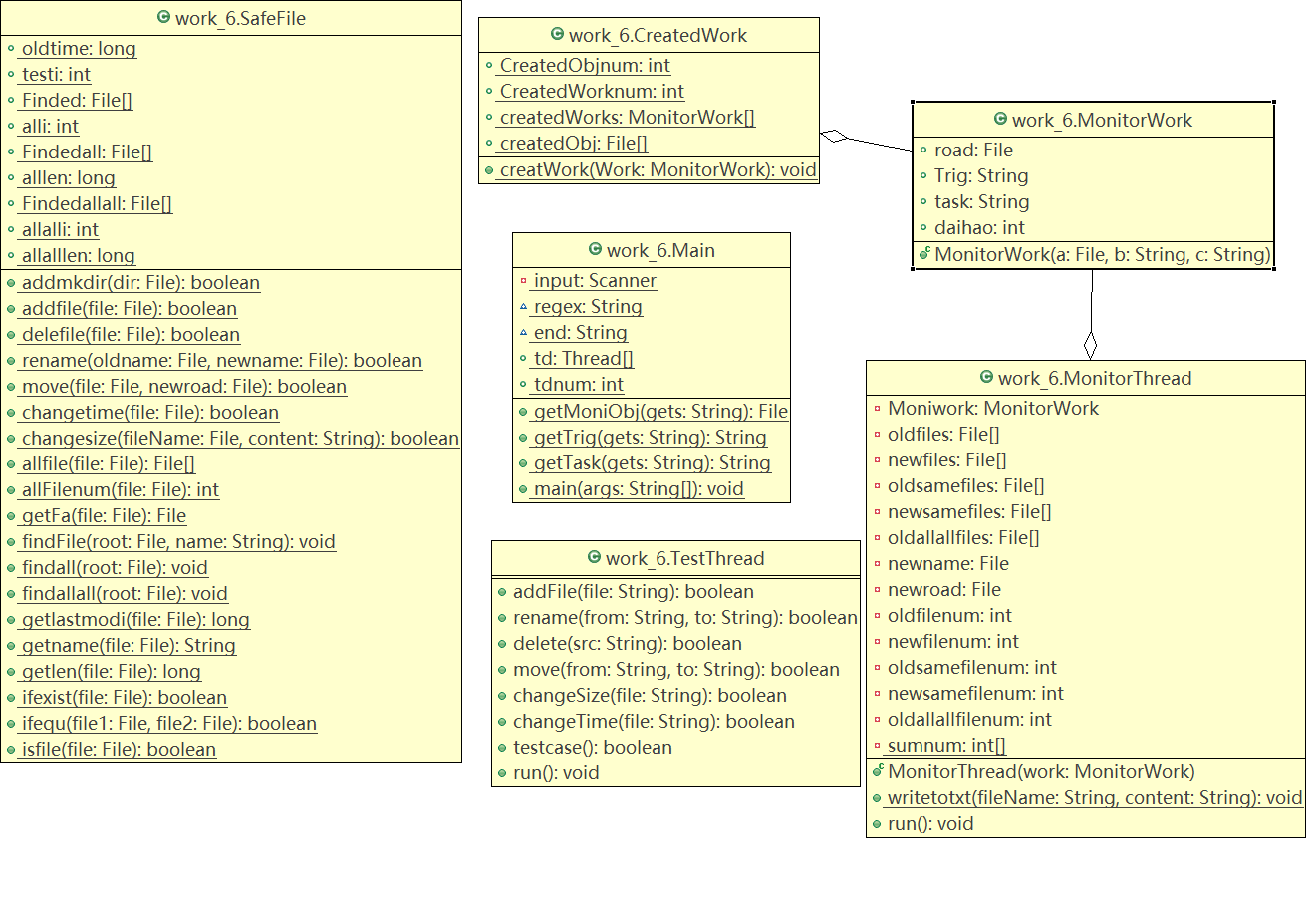
Task: Click the field icon next to Findedall: File[]
Action: point(11,151)
